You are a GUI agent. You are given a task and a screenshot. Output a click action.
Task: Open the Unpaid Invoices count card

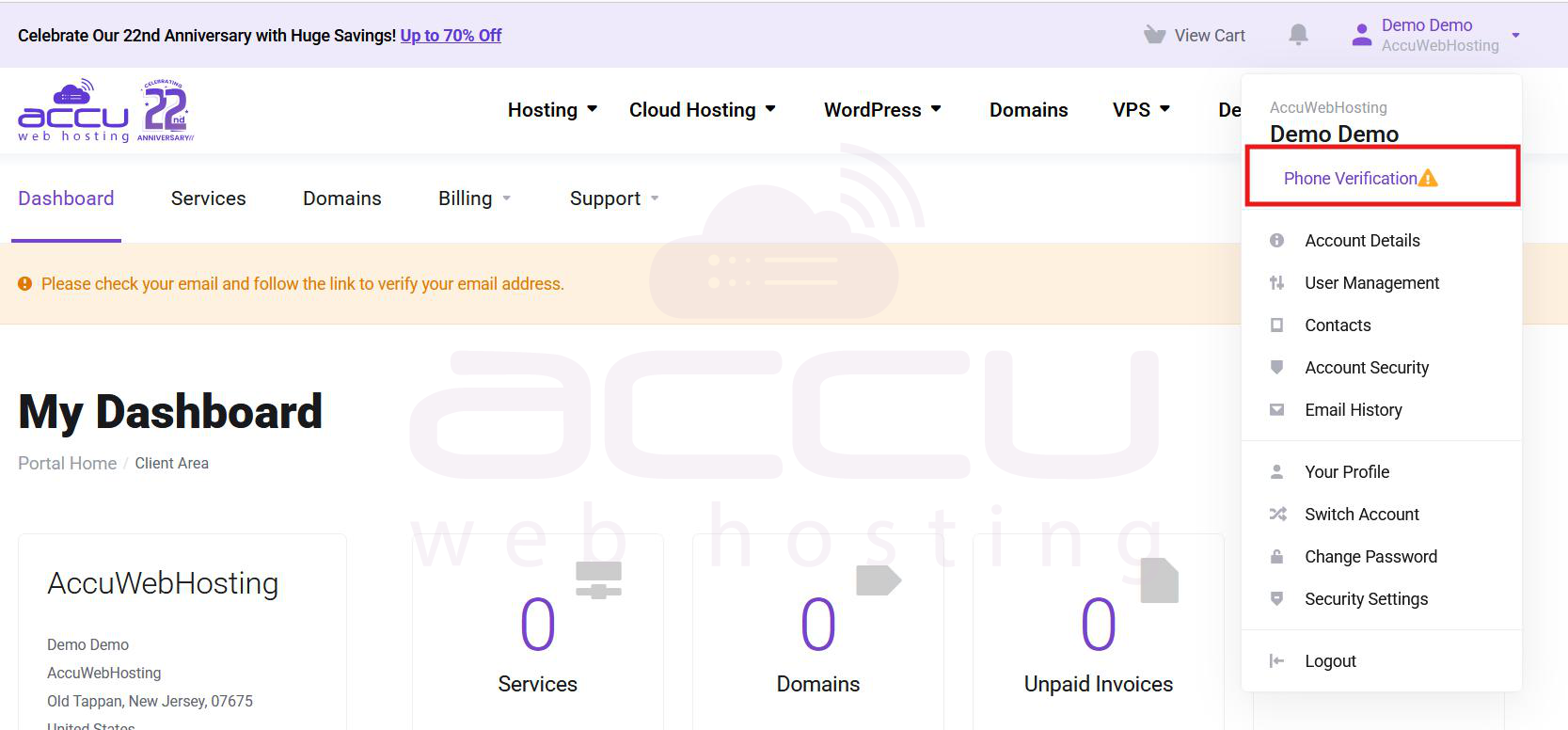click(1099, 634)
